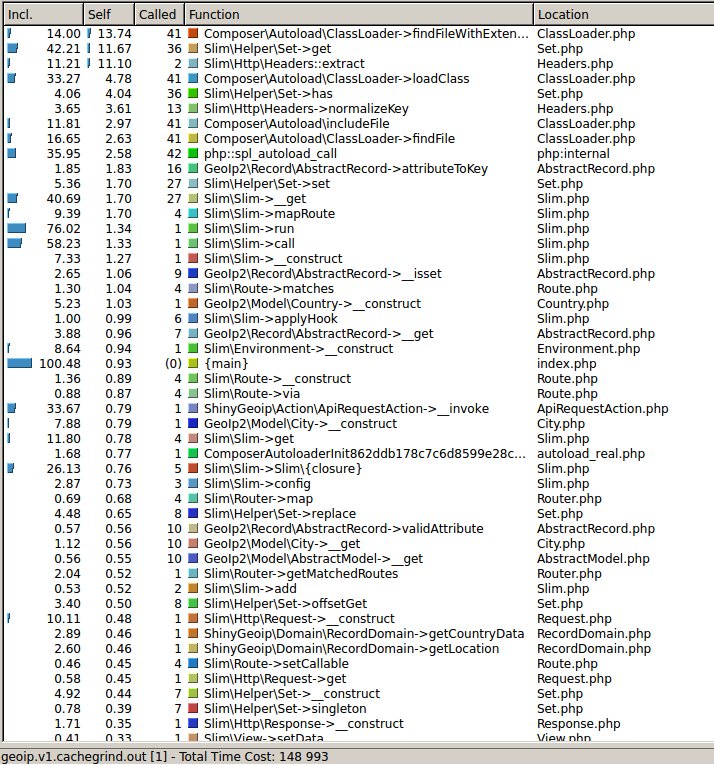This screenshot has width=714, height=765.
Task: Sort by the Self column header
Action: [109, 15]
